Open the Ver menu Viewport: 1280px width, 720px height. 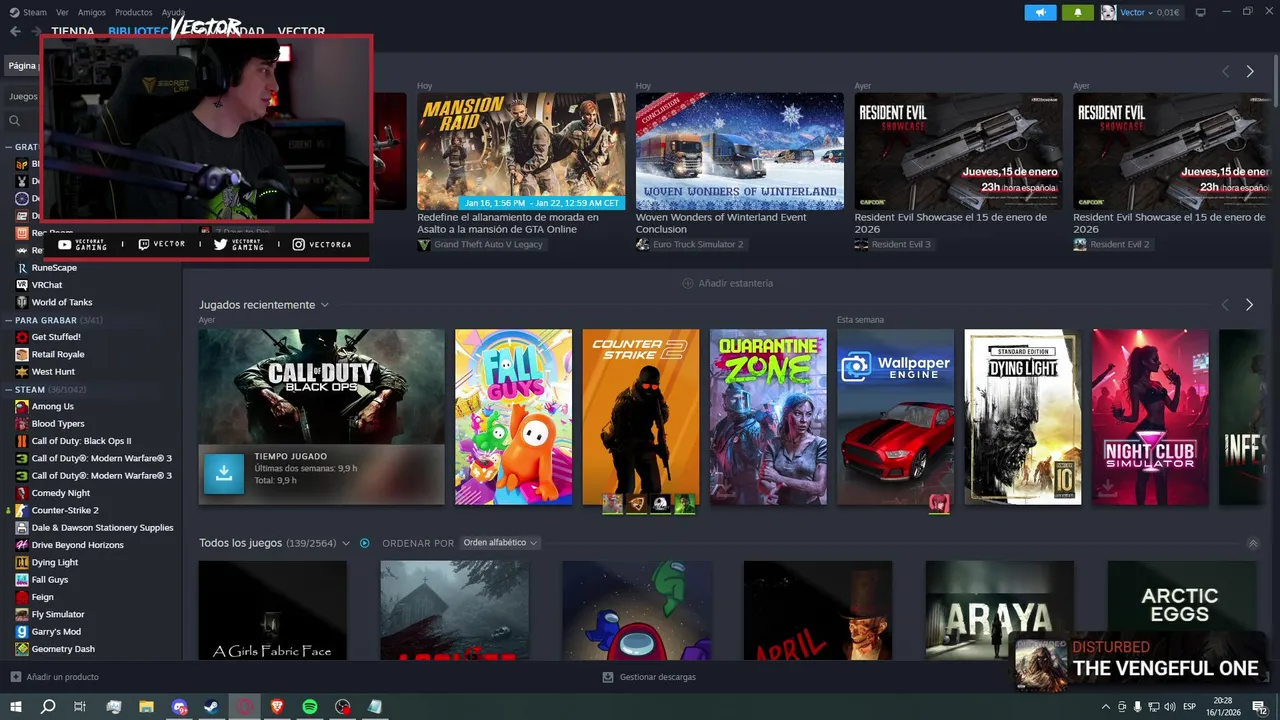(62, 12)
